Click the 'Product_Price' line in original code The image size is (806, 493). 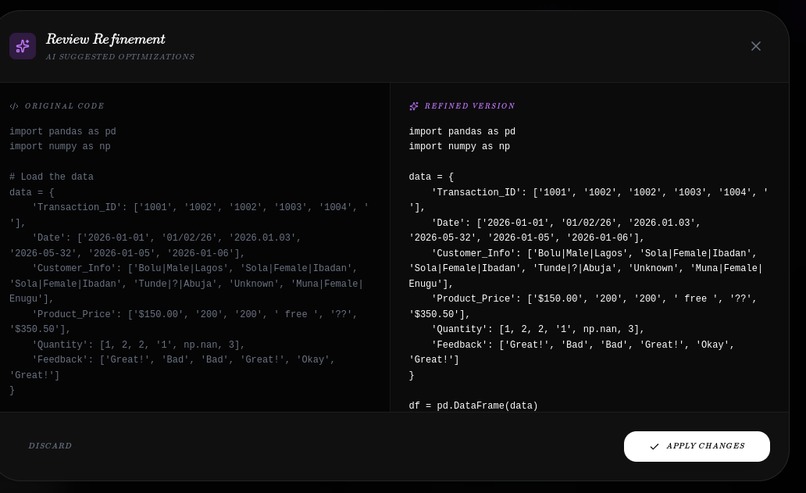194,314
